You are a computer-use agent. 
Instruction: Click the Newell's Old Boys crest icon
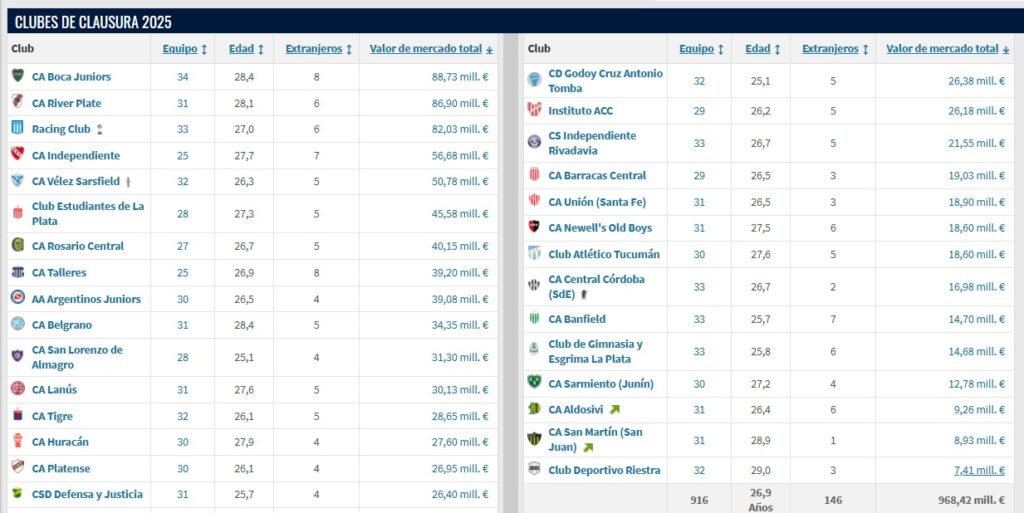534,227
